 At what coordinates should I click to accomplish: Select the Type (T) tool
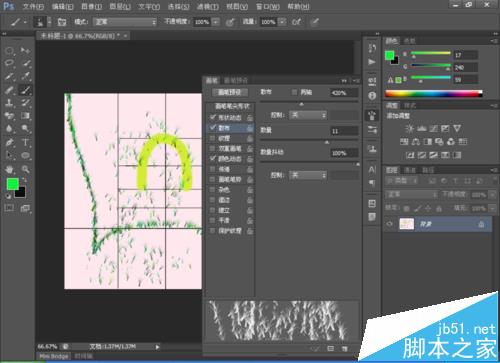pyautogui.click(x=25, y=143)
